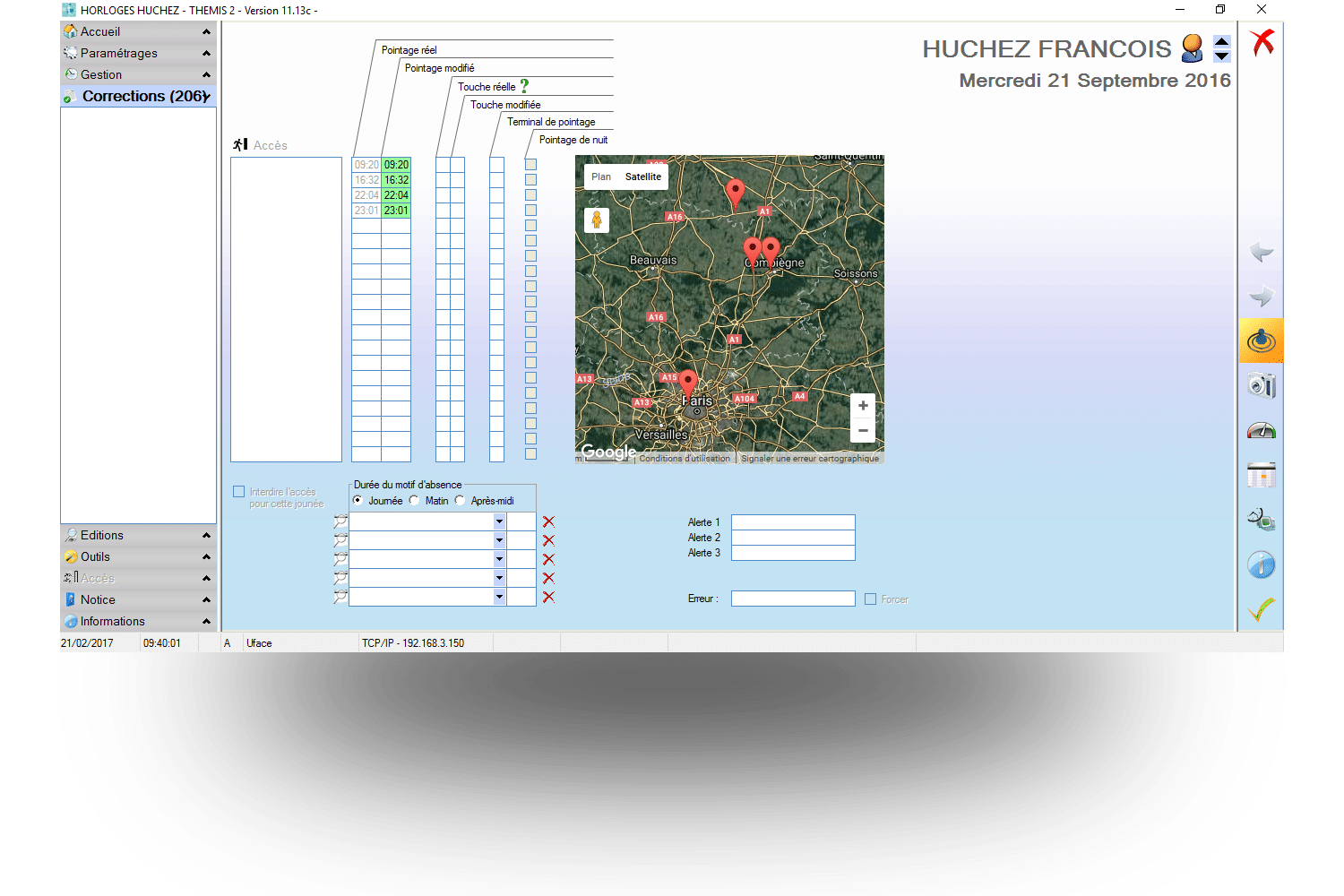Click Signaler une erreur cartographique link
This screenshot has width=1344, height=896.
[x=808, y=457]
